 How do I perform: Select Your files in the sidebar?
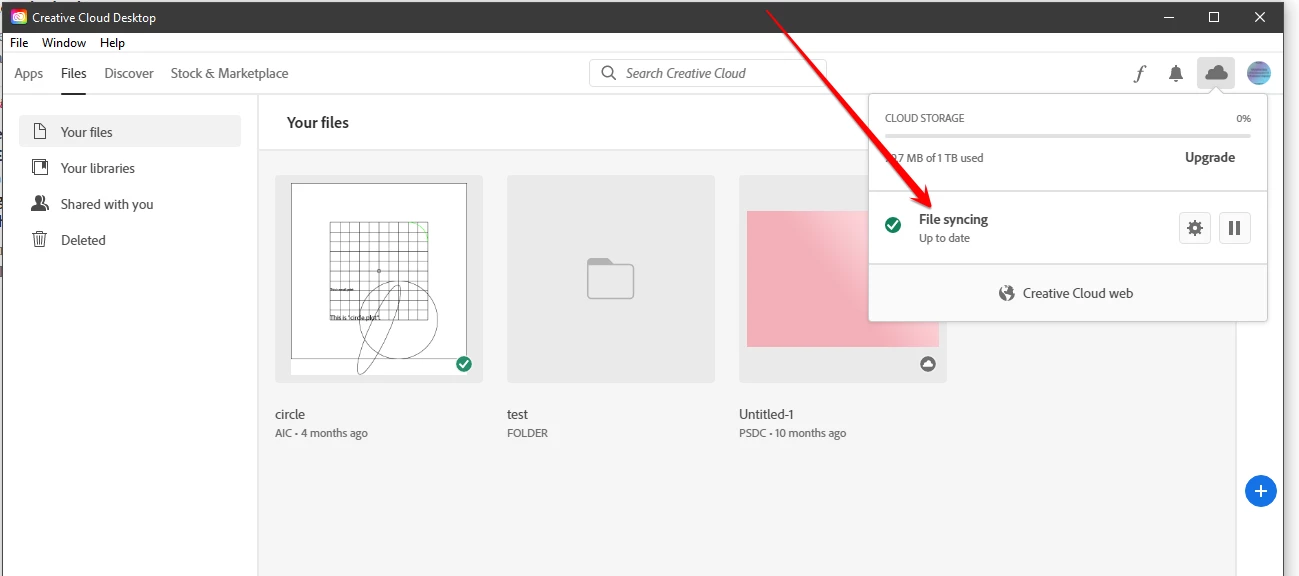coord(130,132)
